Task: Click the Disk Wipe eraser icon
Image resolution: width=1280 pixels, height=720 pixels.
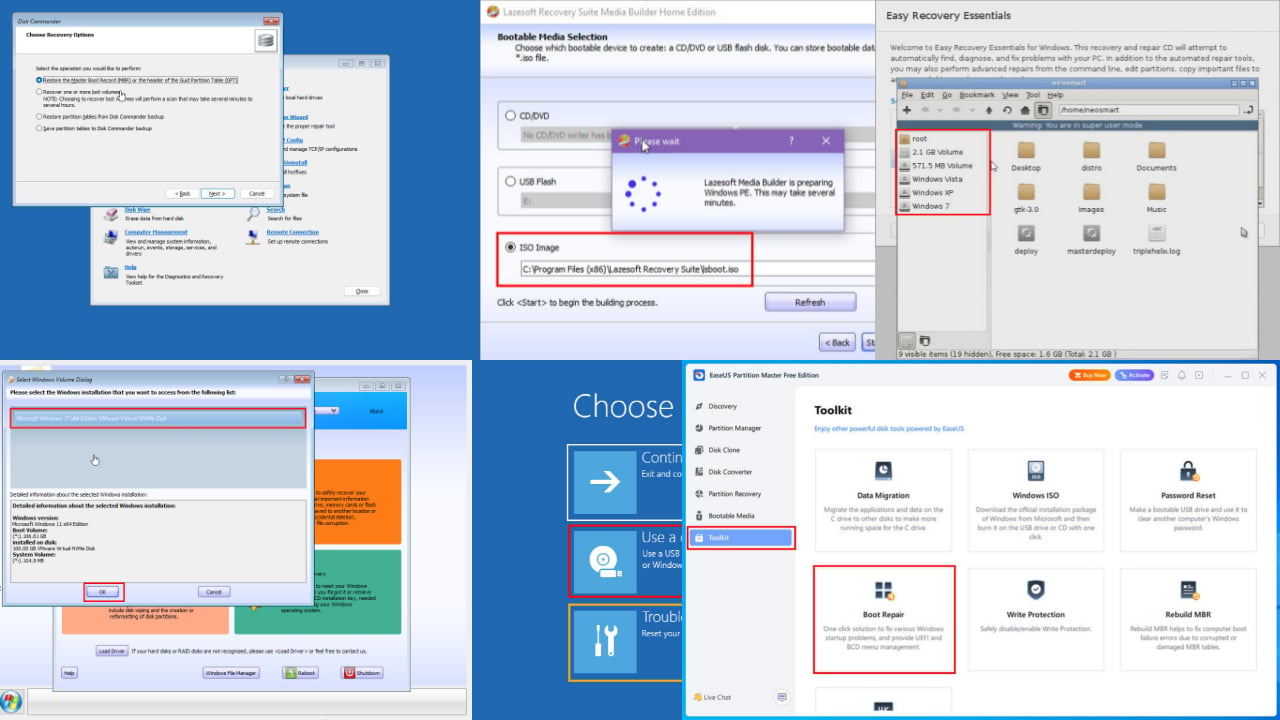Action: pos(111,213)
